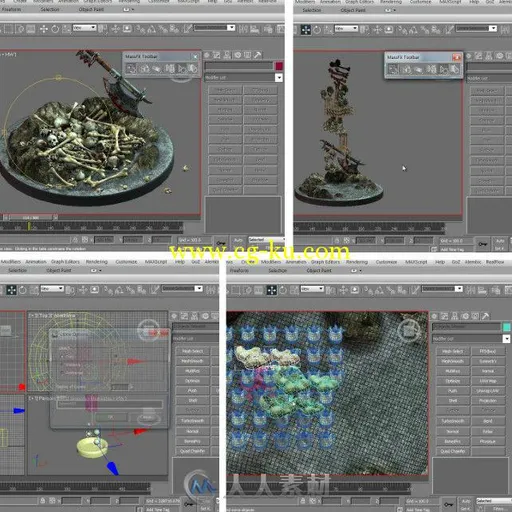Open Customize menu in bottom-right screenshot
512x512 pixels.
(386, 262)
